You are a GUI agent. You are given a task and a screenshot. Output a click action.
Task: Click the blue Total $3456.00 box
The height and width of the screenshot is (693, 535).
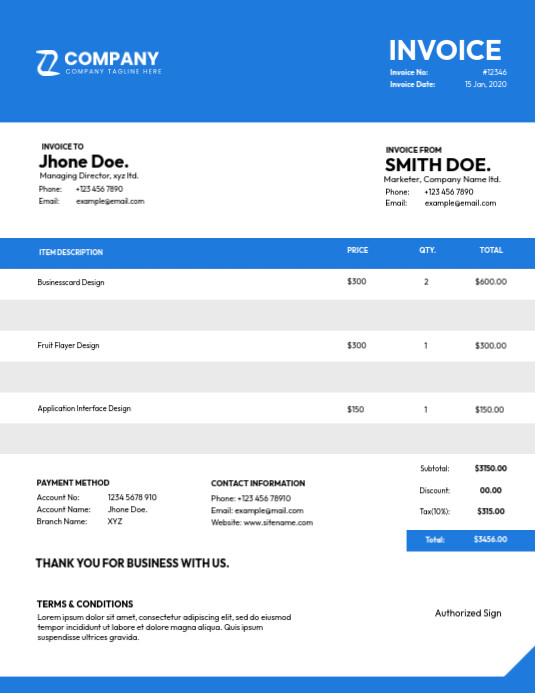click(470, 540)
